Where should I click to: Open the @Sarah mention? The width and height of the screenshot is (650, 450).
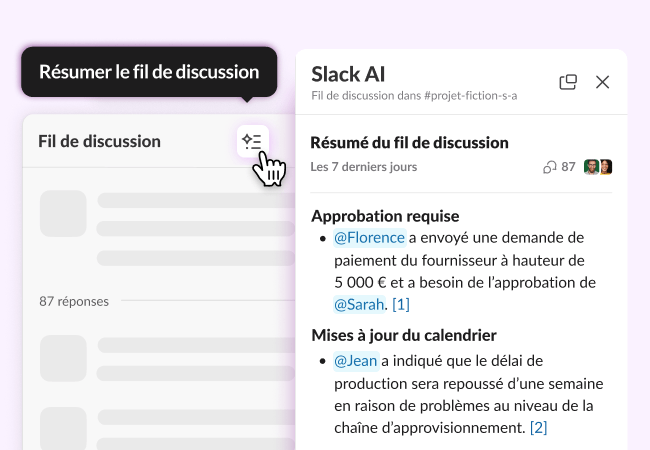359,303
